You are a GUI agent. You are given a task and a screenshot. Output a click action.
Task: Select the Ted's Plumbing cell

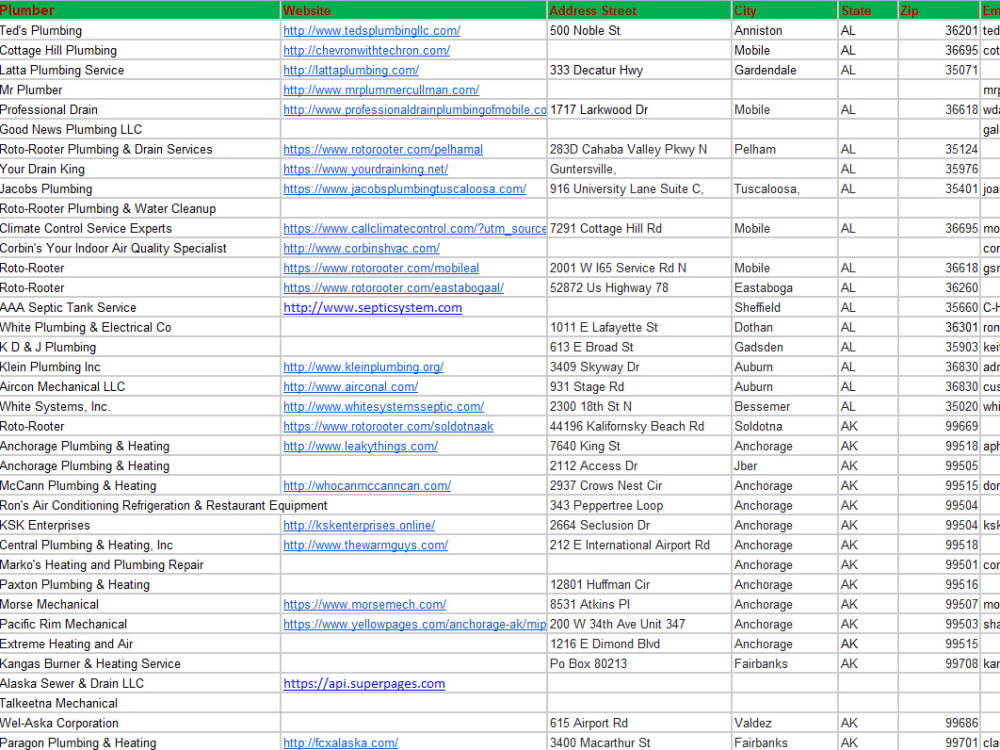pos(140,31)
